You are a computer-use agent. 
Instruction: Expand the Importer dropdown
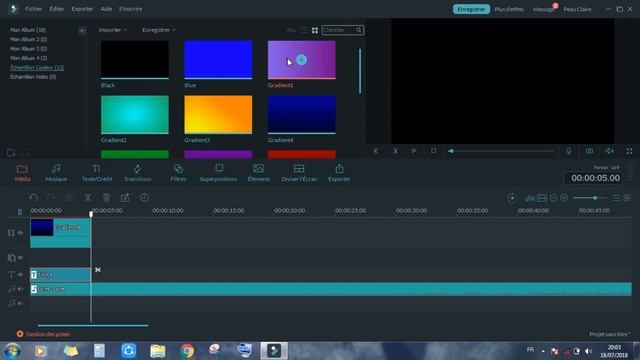(x=113, y=30)
